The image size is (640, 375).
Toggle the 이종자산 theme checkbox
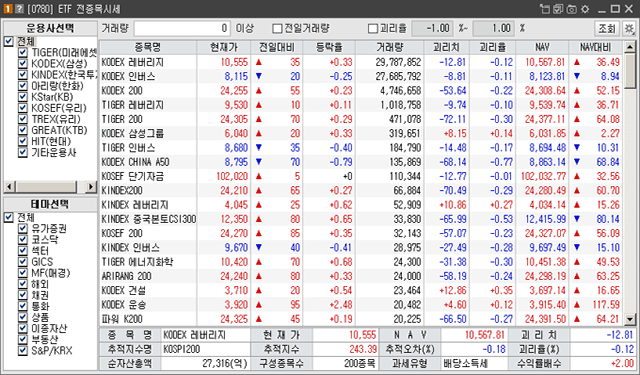(x=23, y=328)
